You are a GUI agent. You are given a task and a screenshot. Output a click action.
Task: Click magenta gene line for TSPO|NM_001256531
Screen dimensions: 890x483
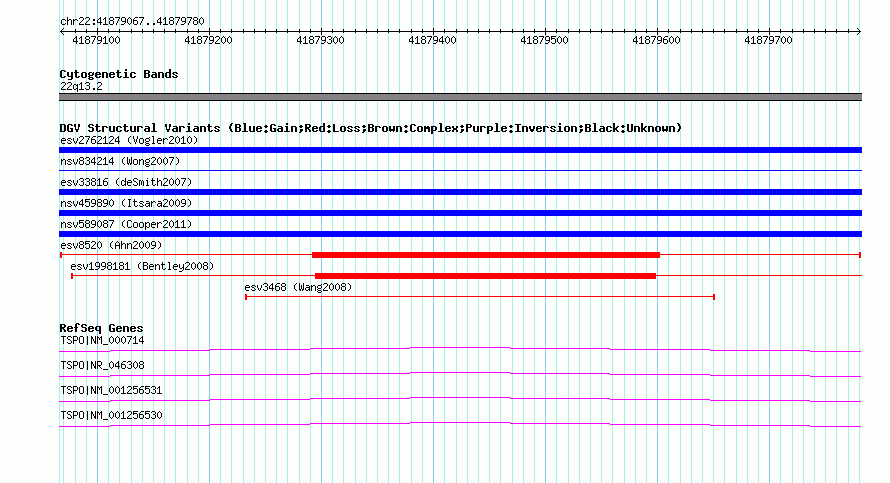click(460, 400)
